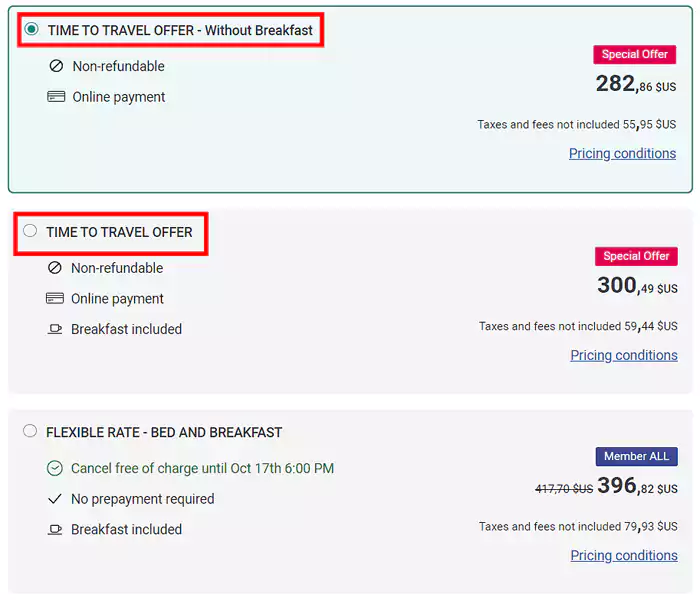Open Pricing conditions for 282,86 offer
The image size is (700, 600).
pos(622,154)
